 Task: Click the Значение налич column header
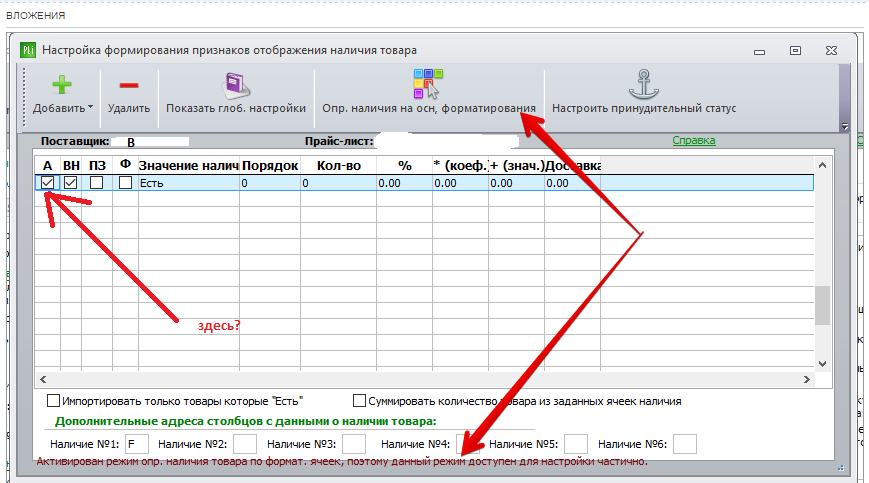(188, 166)
